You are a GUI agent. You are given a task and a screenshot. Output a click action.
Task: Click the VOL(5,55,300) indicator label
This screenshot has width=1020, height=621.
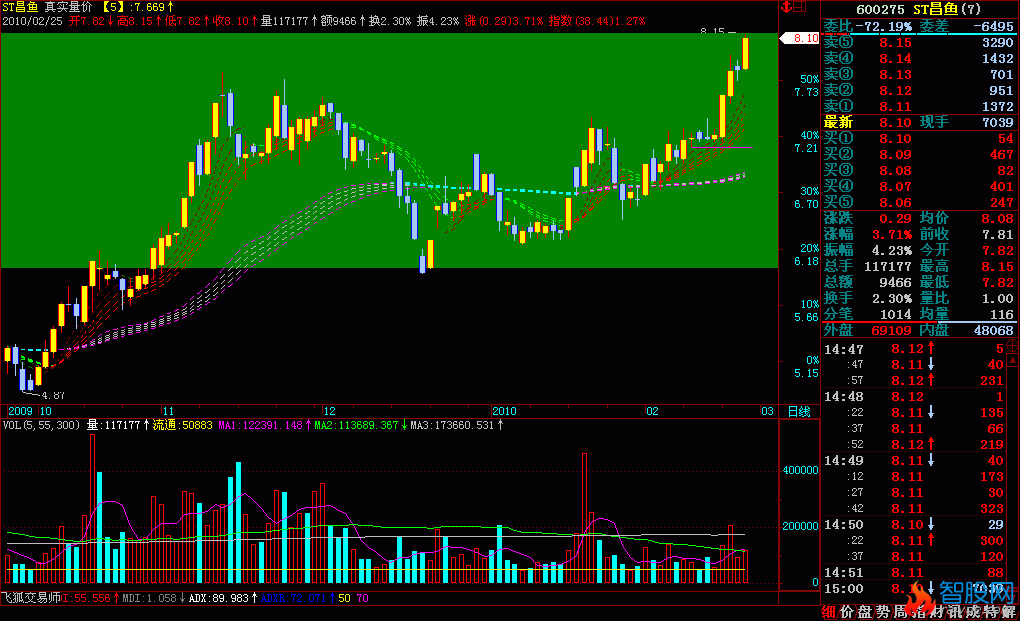42,425
